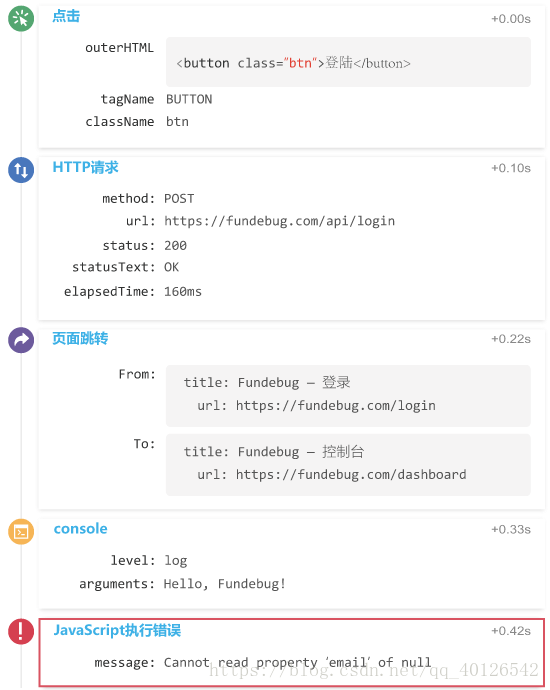The image size is (550, 690).
Task: Open the console event title
Action: coord(81,529)
